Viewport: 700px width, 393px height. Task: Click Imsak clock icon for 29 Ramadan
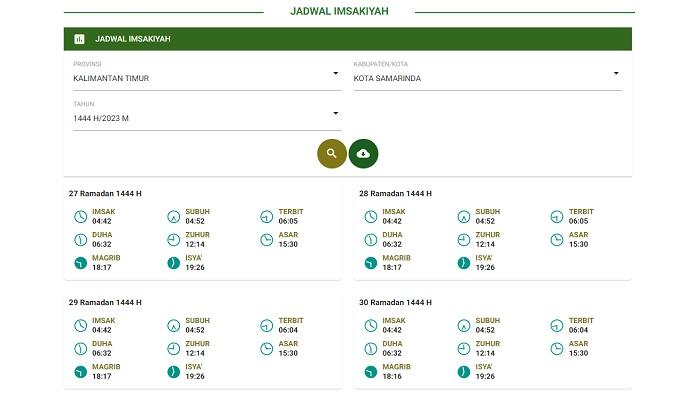click(x=80, y=326)
